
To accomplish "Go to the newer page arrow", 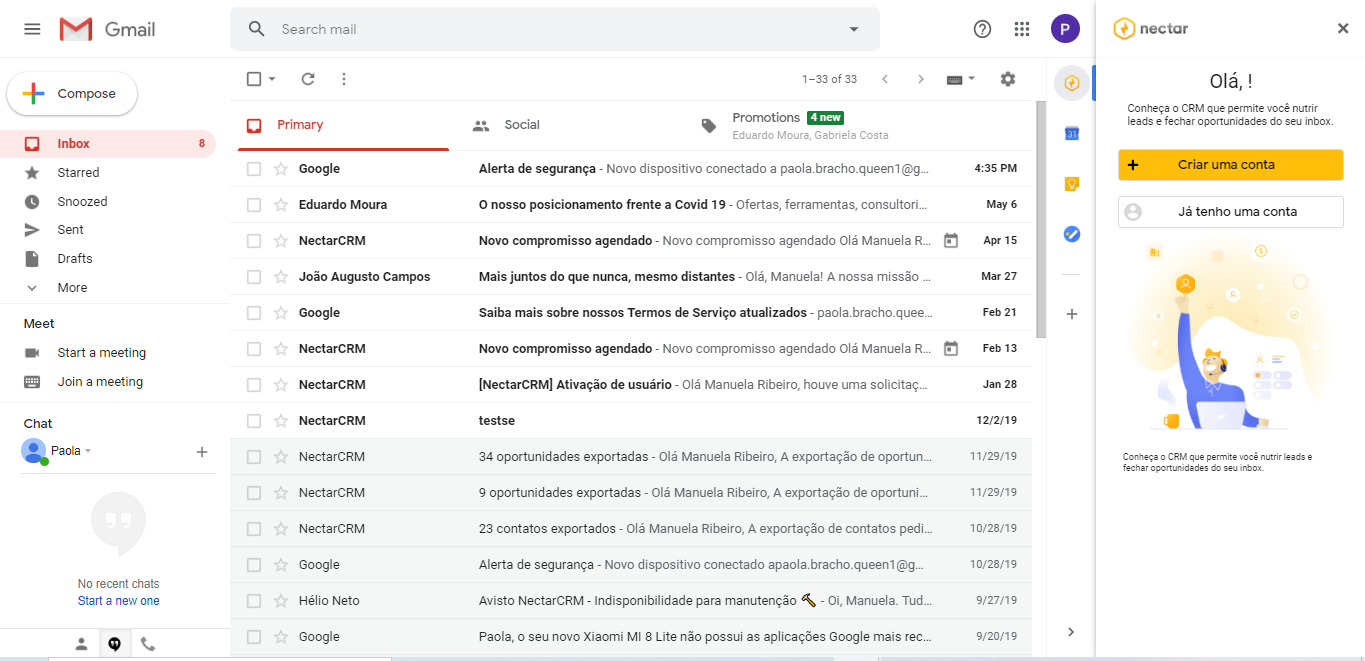I will [x=884, y=79].
